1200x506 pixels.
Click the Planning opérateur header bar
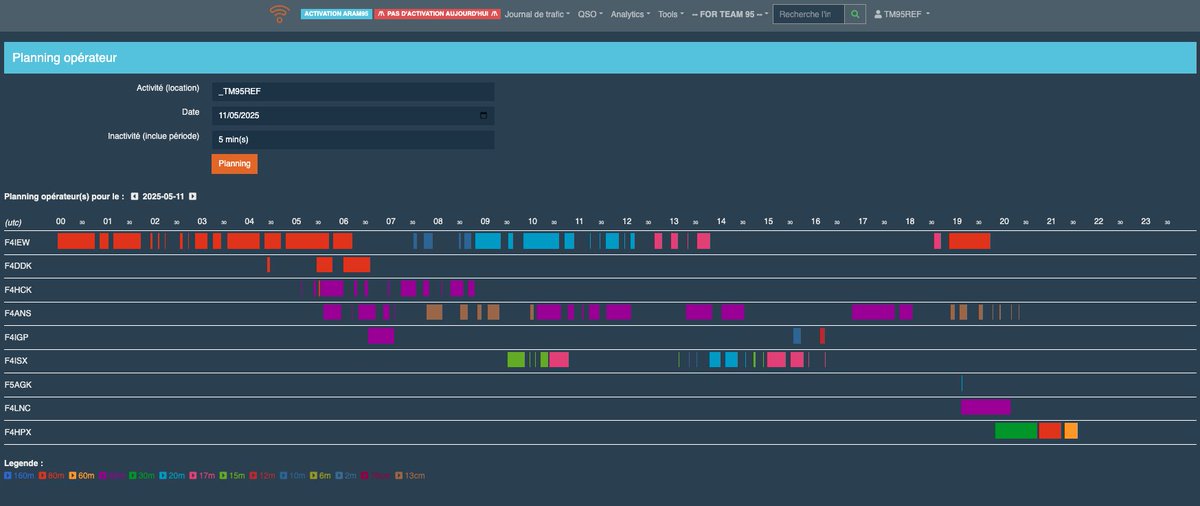click(x=600, y=58)
